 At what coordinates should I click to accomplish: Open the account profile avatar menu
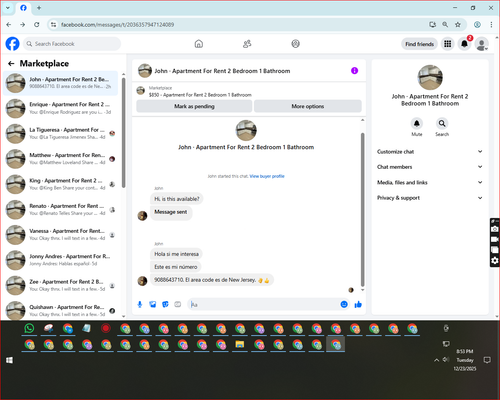[481, 44]
